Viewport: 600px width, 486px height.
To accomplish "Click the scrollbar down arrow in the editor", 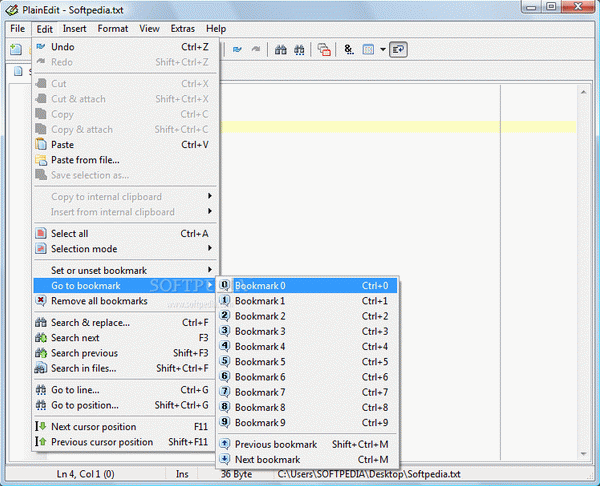I will (584, 454).
